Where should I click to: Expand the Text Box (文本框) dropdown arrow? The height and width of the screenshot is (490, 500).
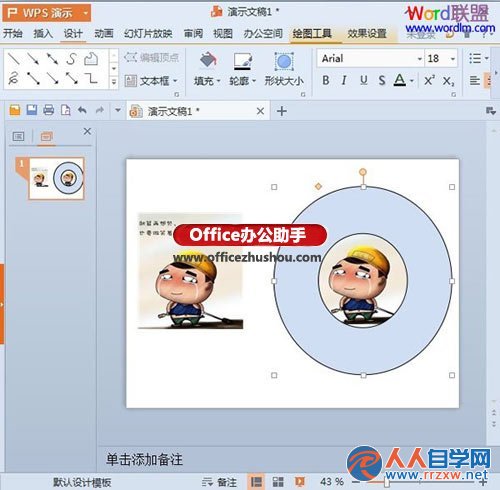(175, 81)
